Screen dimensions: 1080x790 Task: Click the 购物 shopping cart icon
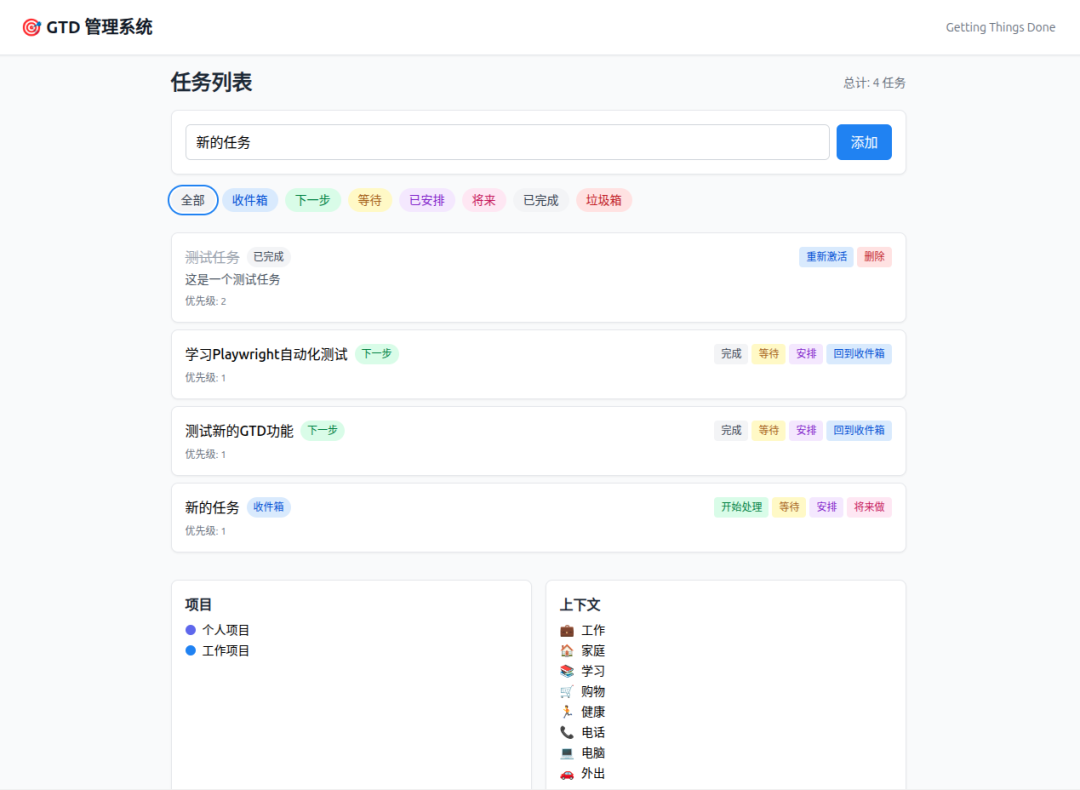coord(567,691)
